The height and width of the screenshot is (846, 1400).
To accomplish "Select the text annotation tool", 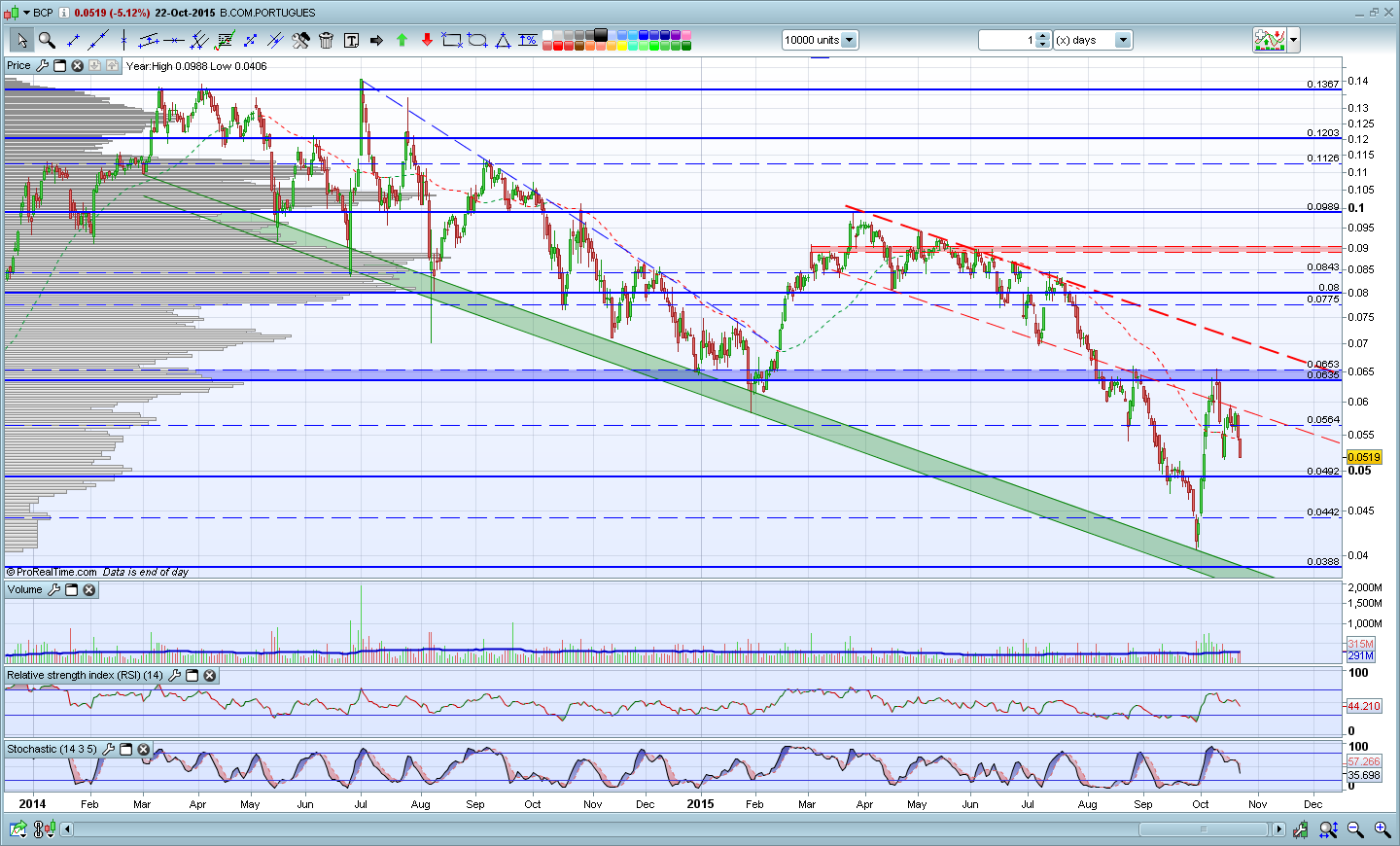I will [x=351, y=40].
